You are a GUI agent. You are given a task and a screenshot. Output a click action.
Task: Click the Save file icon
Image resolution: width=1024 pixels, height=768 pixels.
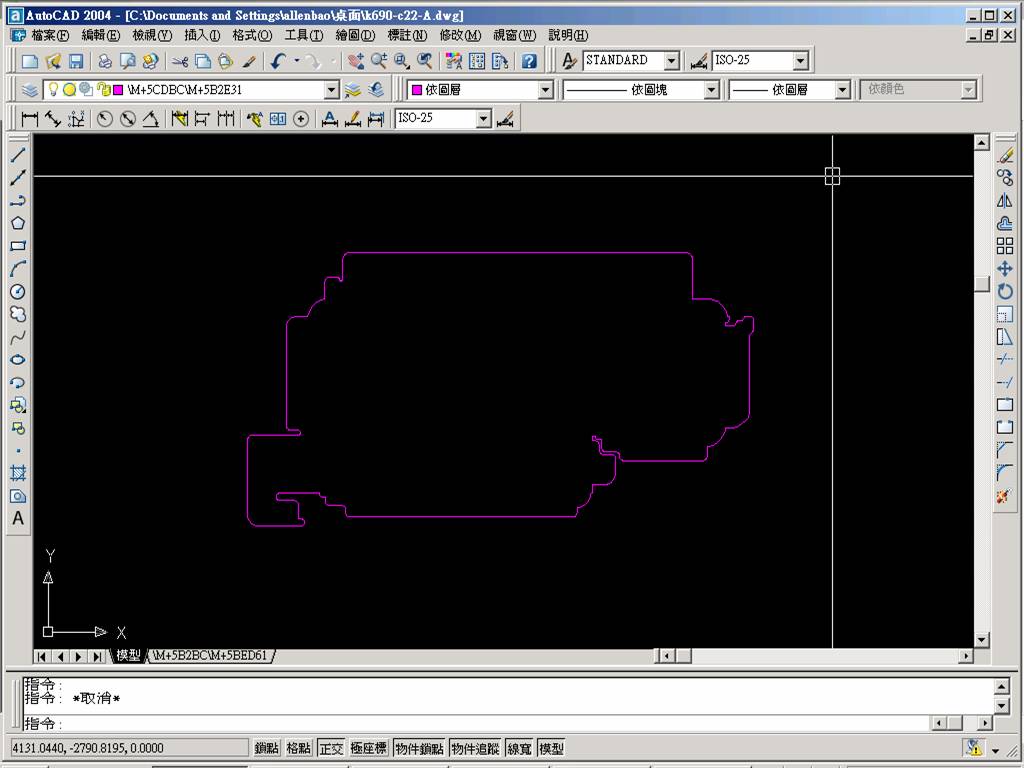[x=76, y=61]
